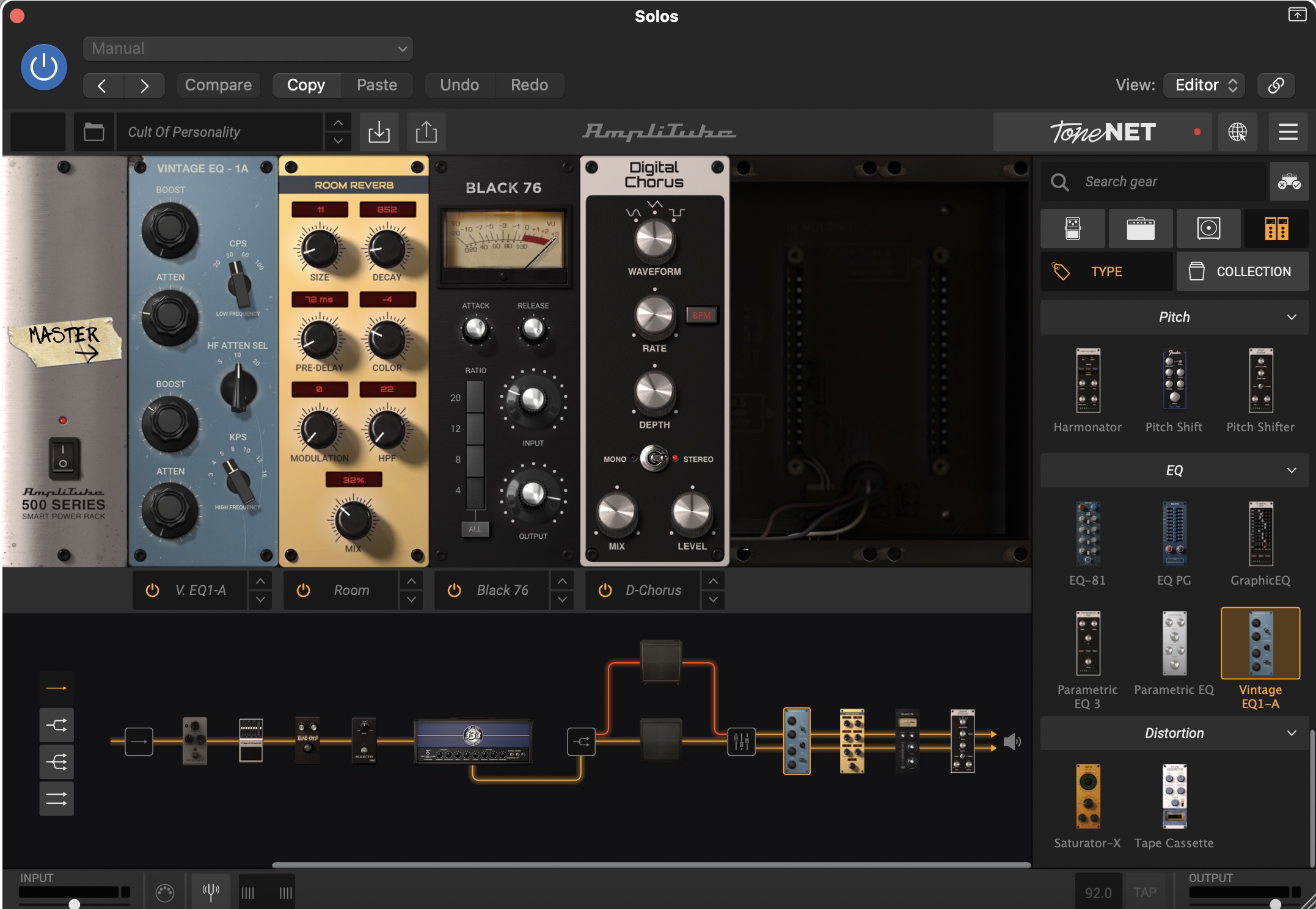The width and height of the screenshot is (1316, 909).
Task: Toggle Black 76 slot power
Action: pyautogui.click(x=454, y=590)
